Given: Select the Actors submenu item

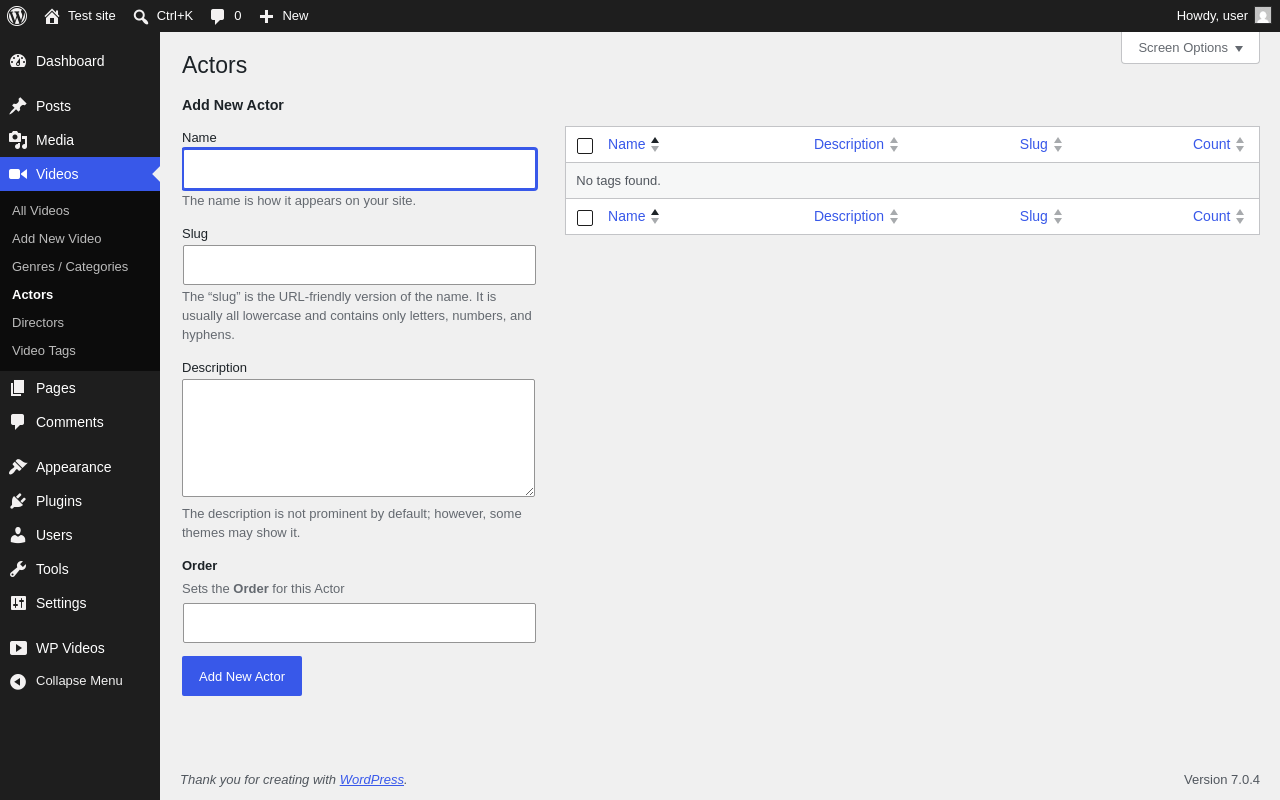Looking at the screenshot, I should (x=80, y=295).
